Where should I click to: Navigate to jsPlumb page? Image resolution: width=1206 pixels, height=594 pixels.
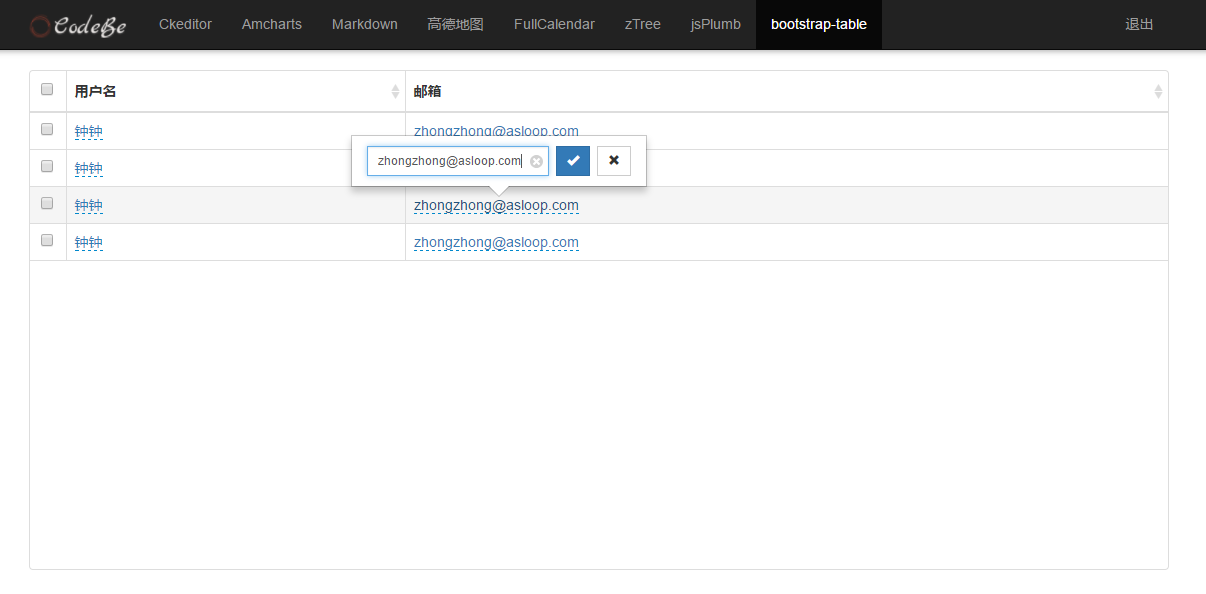(716, 24)
